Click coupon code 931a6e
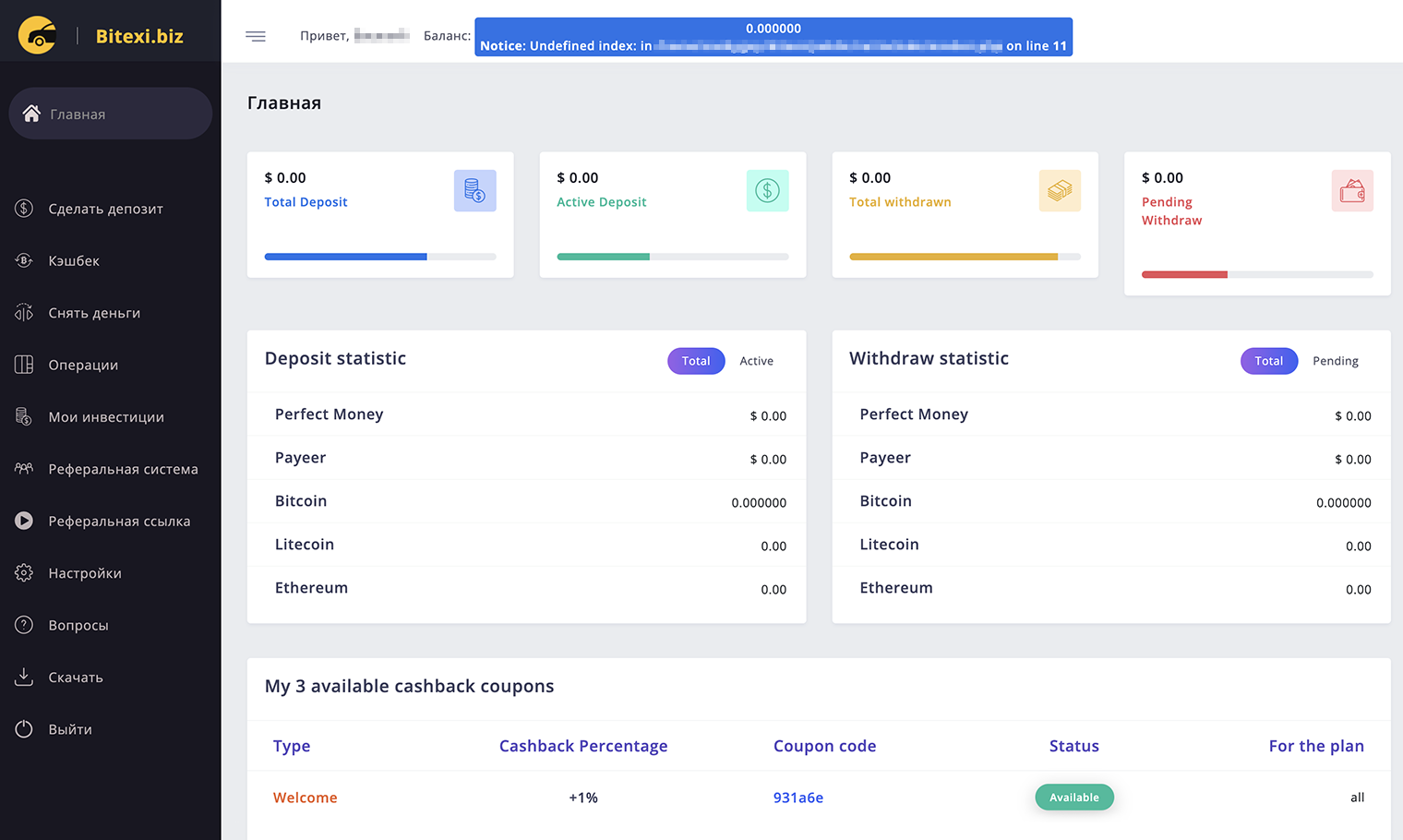The height and width of the screenshot is (840, 1403). pos(798,798)
